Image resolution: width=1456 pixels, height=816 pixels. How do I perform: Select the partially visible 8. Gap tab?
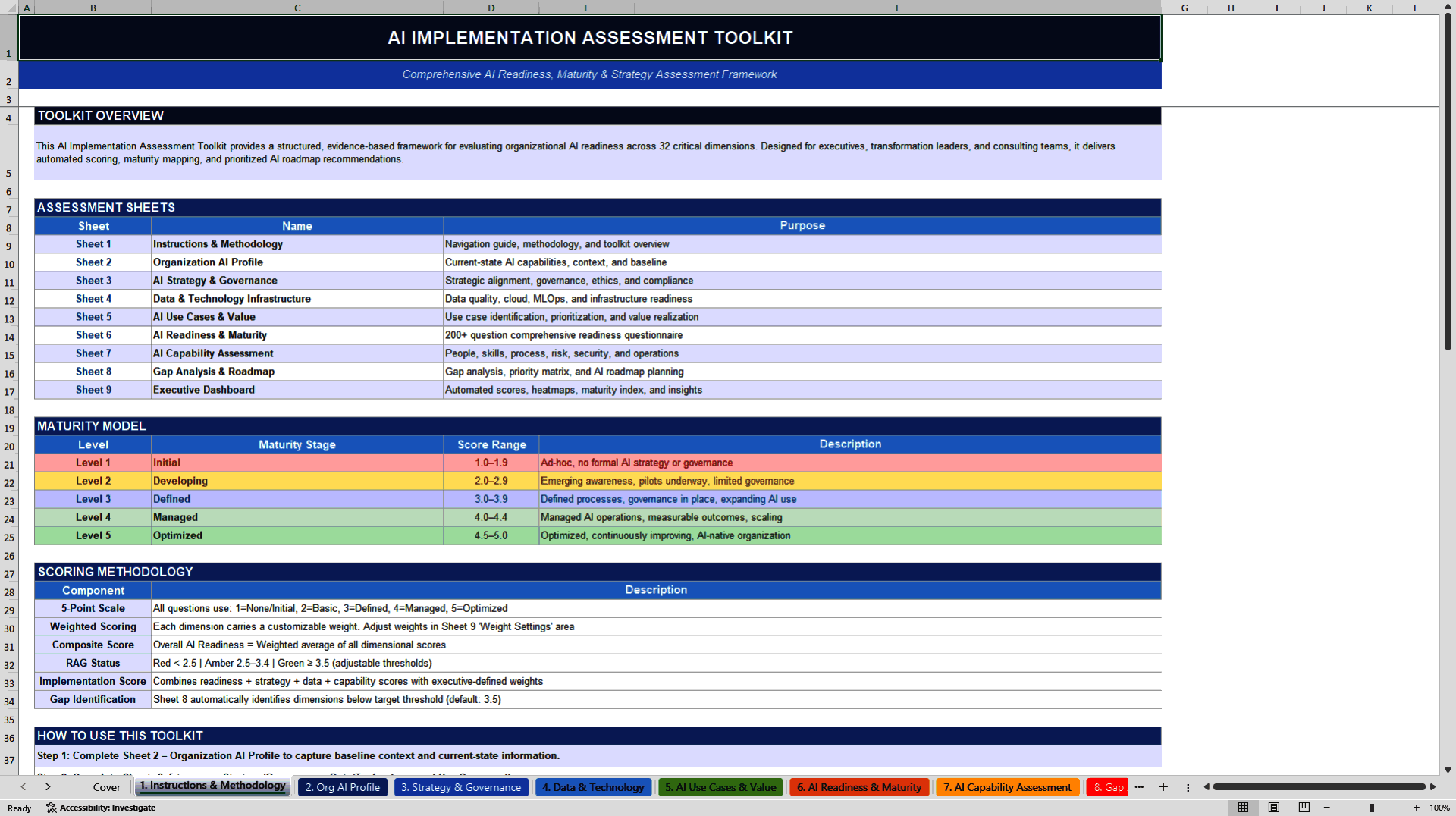tap(1109, 787)
